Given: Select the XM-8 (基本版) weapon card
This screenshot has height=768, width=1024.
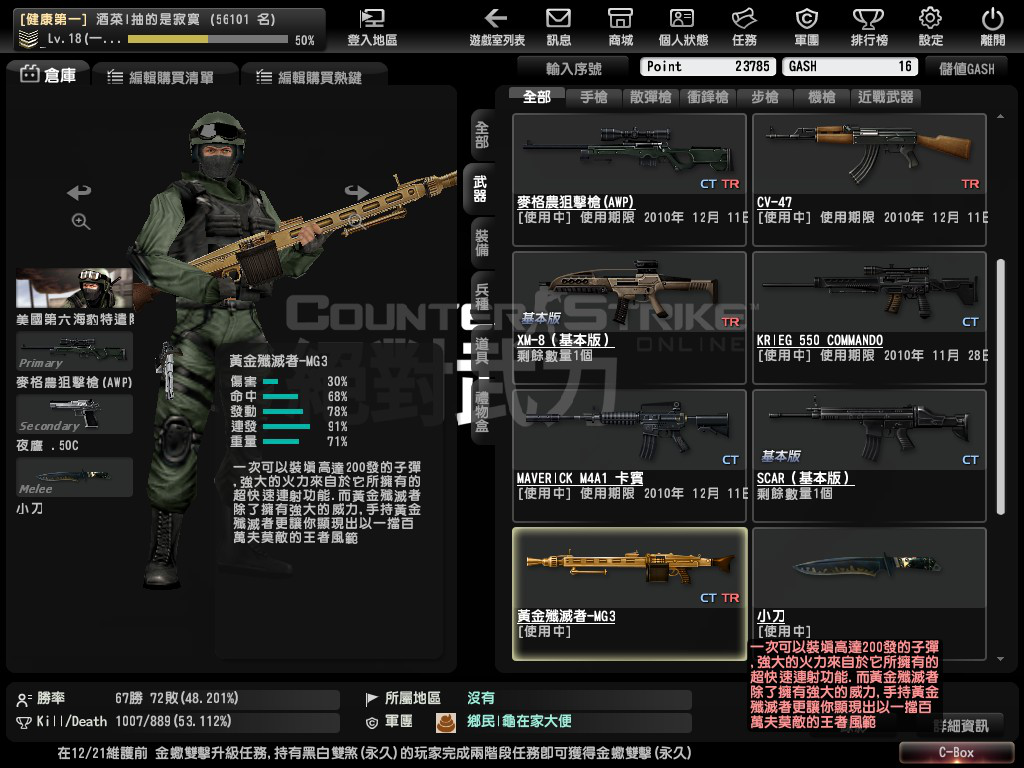Looking at the screenshot, I should coord(630,317).
